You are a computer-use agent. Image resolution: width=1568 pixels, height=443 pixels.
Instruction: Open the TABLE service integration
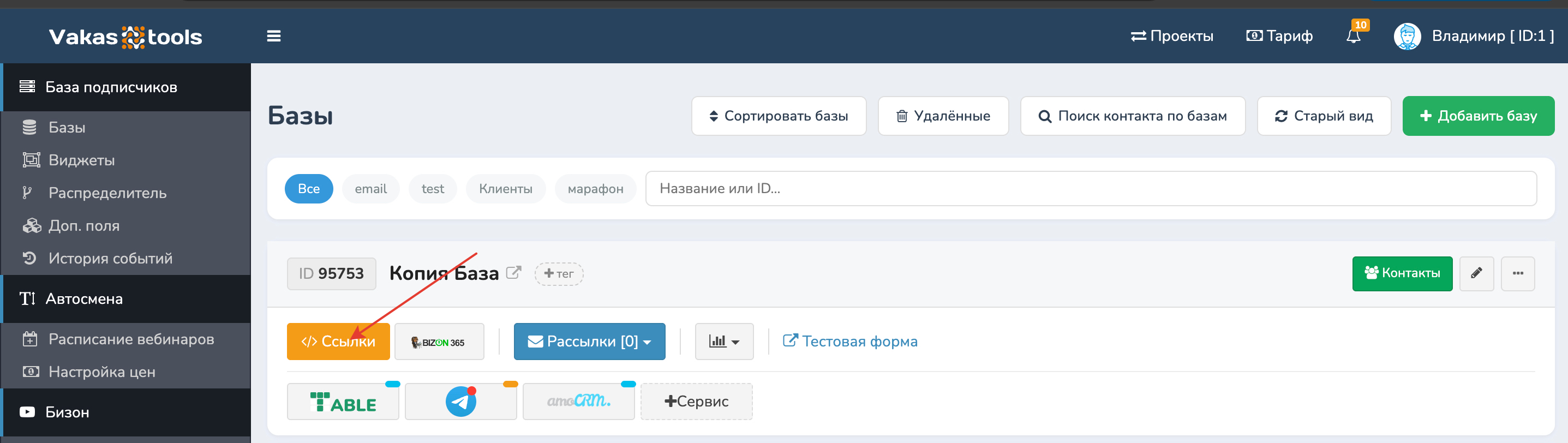343,402
